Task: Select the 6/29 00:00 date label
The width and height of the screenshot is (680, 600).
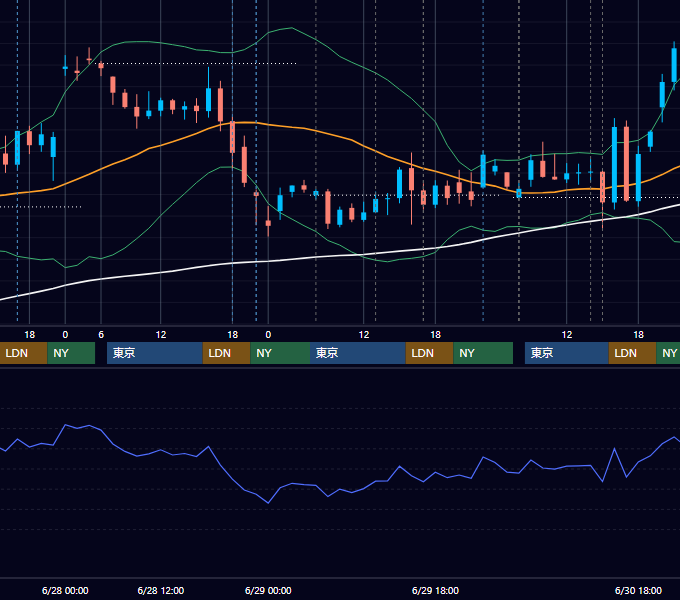Action: (268, 590)
